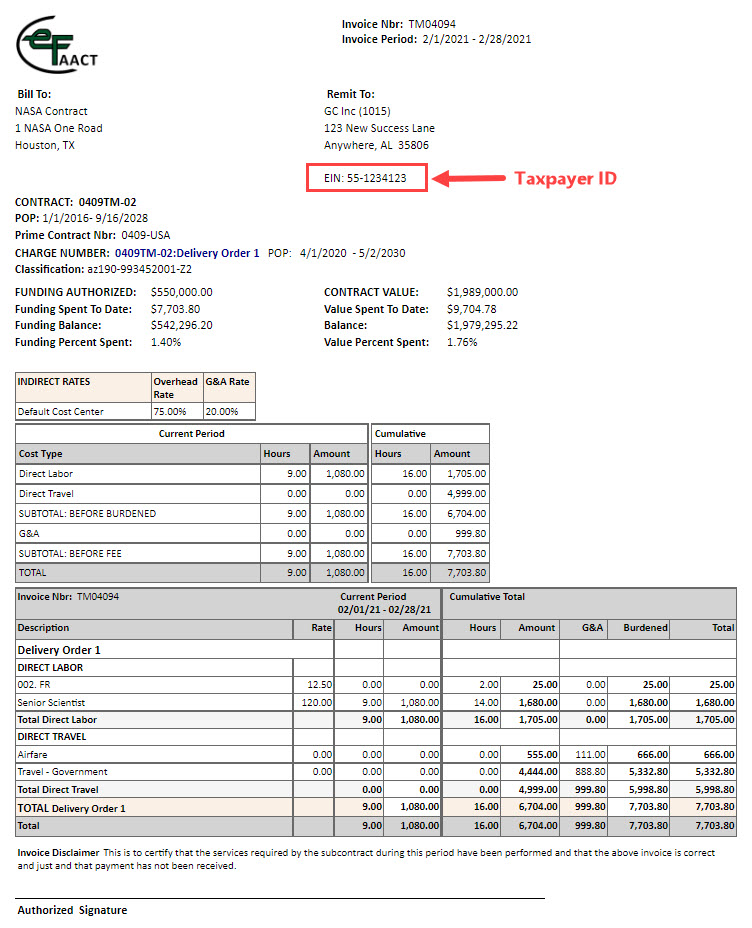Image resolution: width=752 pixels, height=928 pixels.
Task: Select the Overhead Rate column header
Action: tap(176, 388)
